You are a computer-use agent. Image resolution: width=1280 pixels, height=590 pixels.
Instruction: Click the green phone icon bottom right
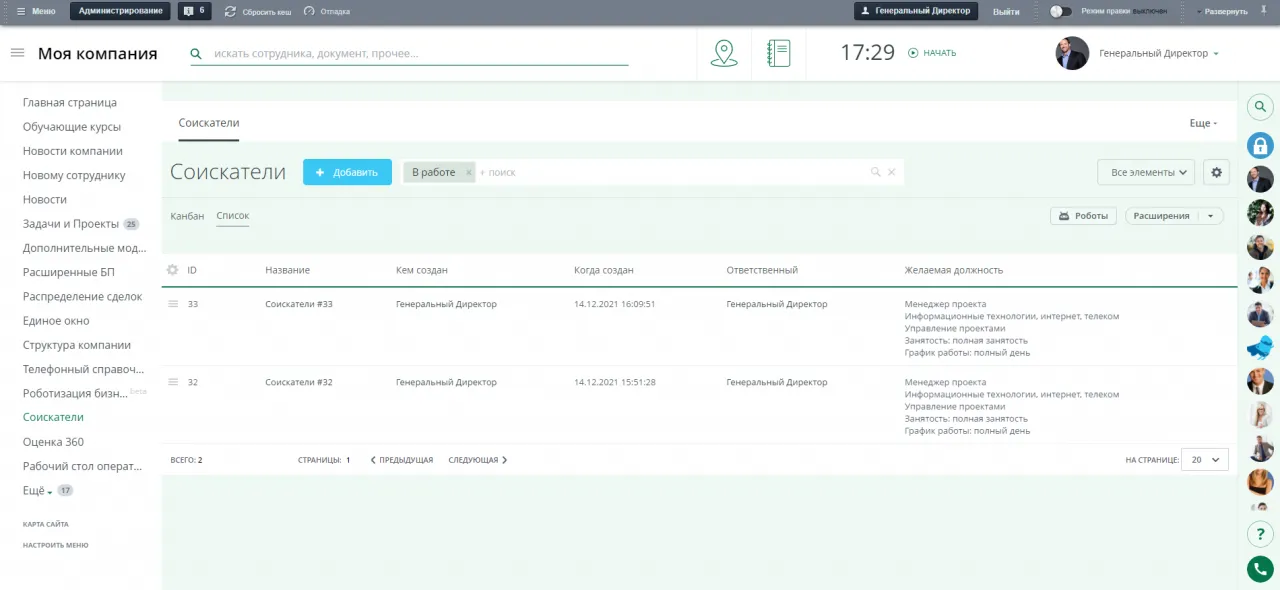pyautogui.click(x=1260, y=568)
